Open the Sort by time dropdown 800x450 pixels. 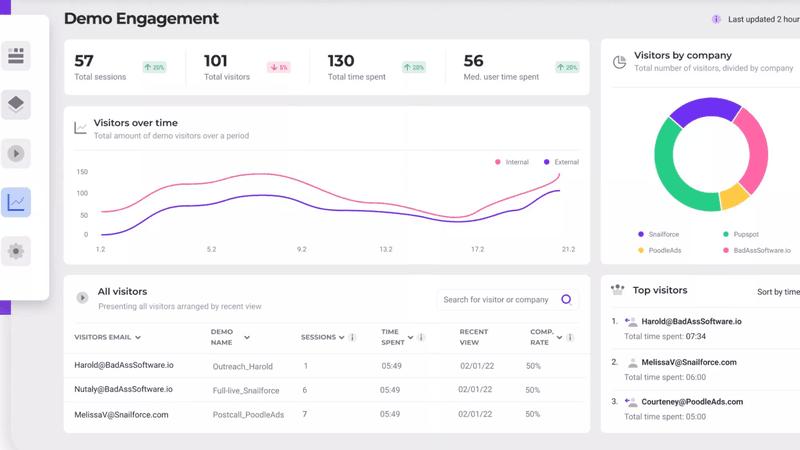777,292
